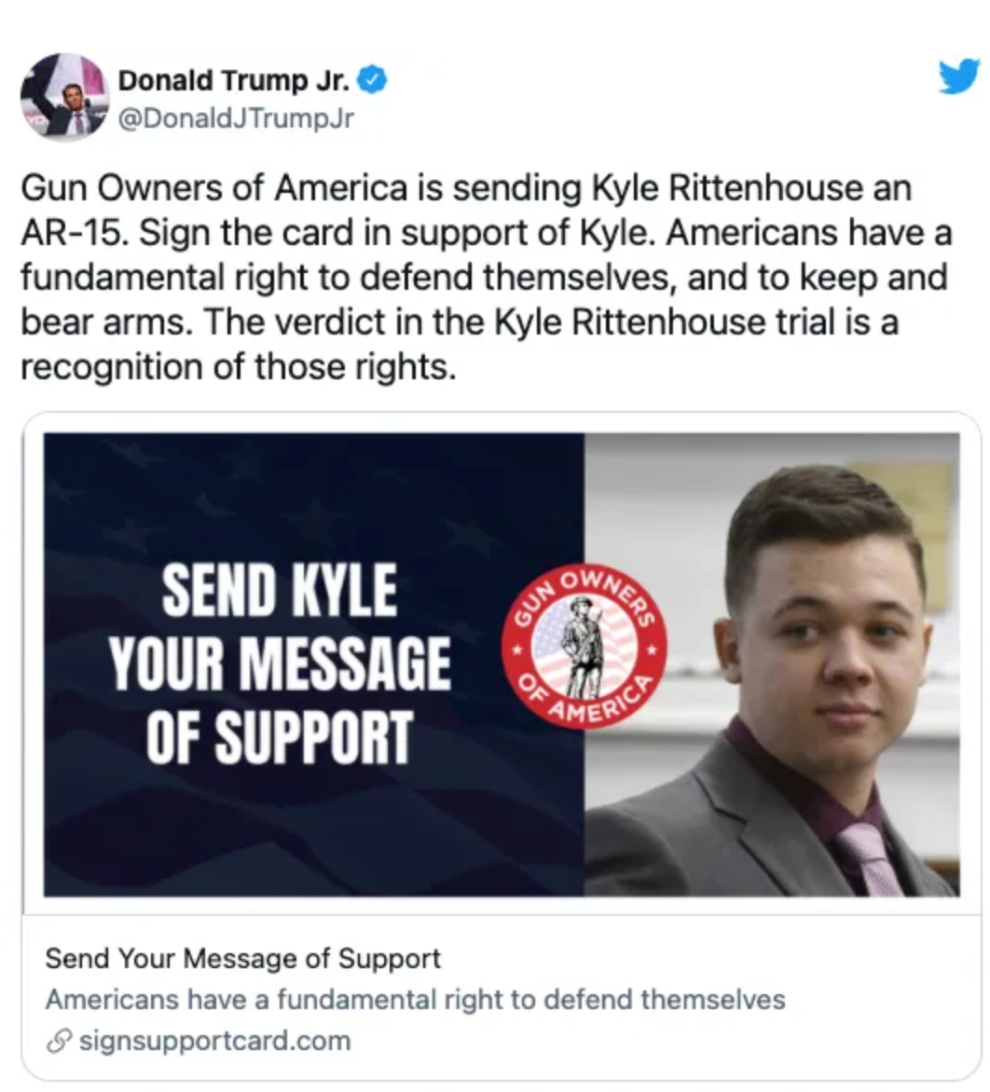This screenshot has width=990, height=1092.
Task: Open the Send Kyle message banner image
Action: pyautogui.click(x=501, y=664)
